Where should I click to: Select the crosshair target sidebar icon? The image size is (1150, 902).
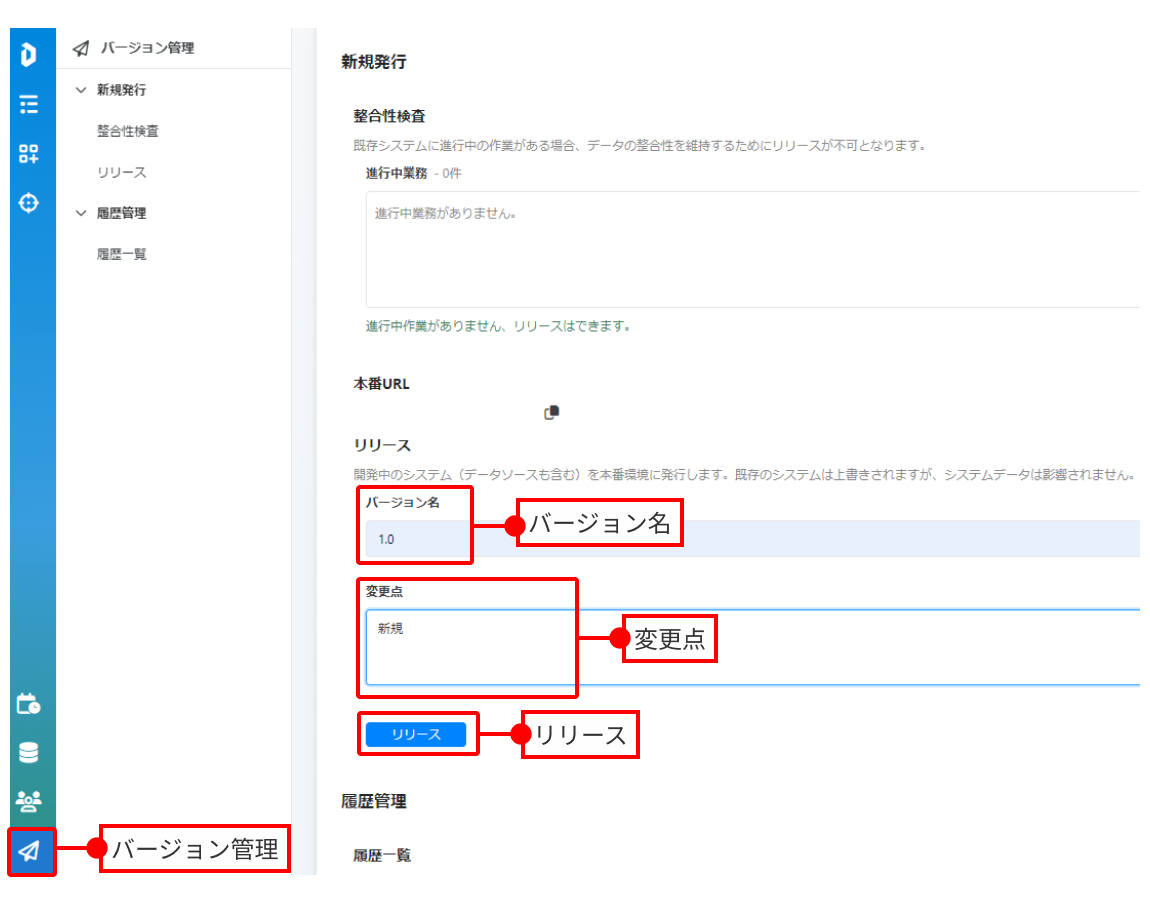click(x=29, y=203)
